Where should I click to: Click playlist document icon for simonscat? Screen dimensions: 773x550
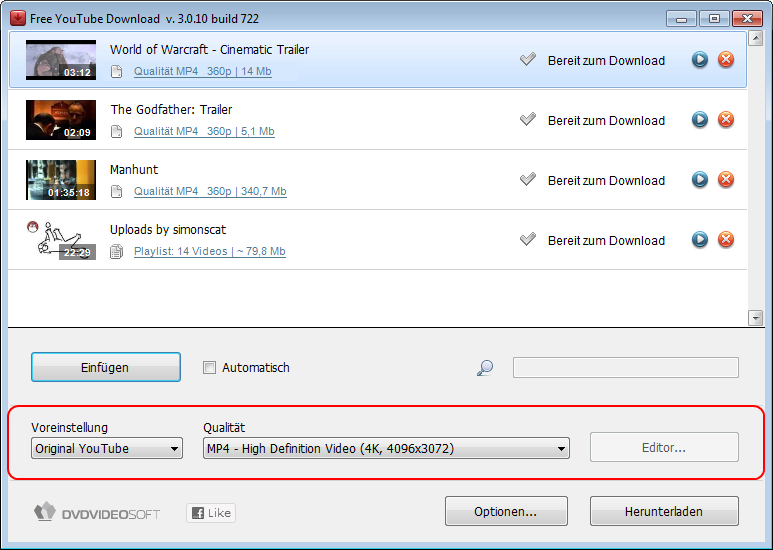pyautogui.click(x=116, y=251)
